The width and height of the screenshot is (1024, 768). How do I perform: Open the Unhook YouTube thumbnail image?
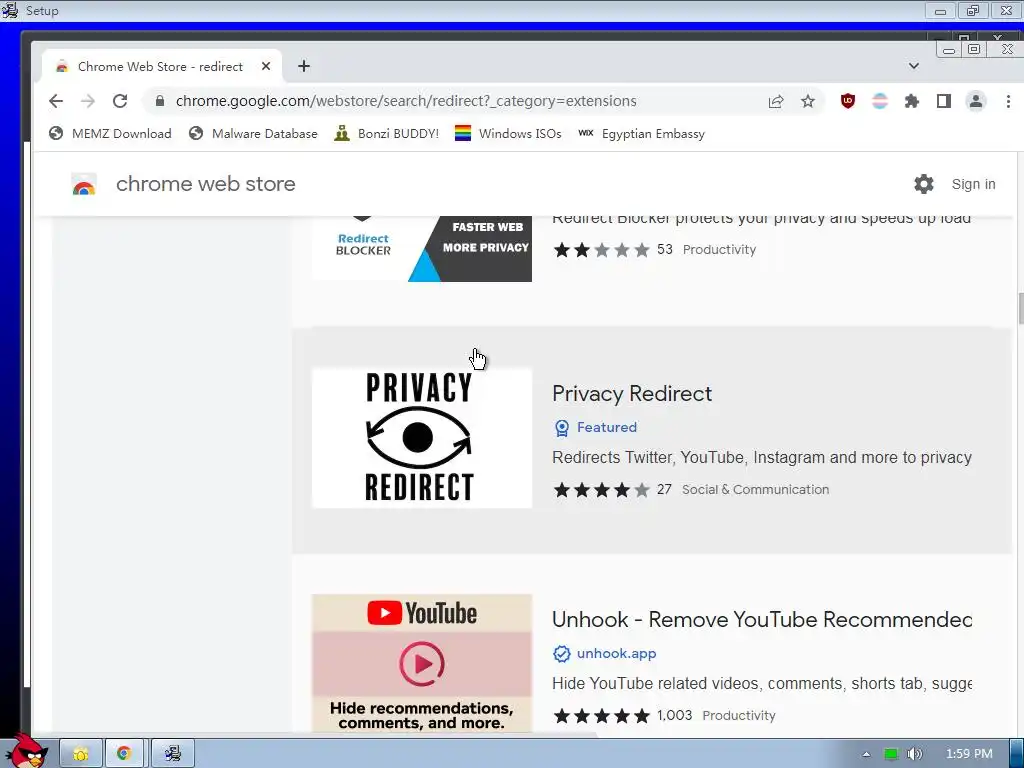coord(422,663)
